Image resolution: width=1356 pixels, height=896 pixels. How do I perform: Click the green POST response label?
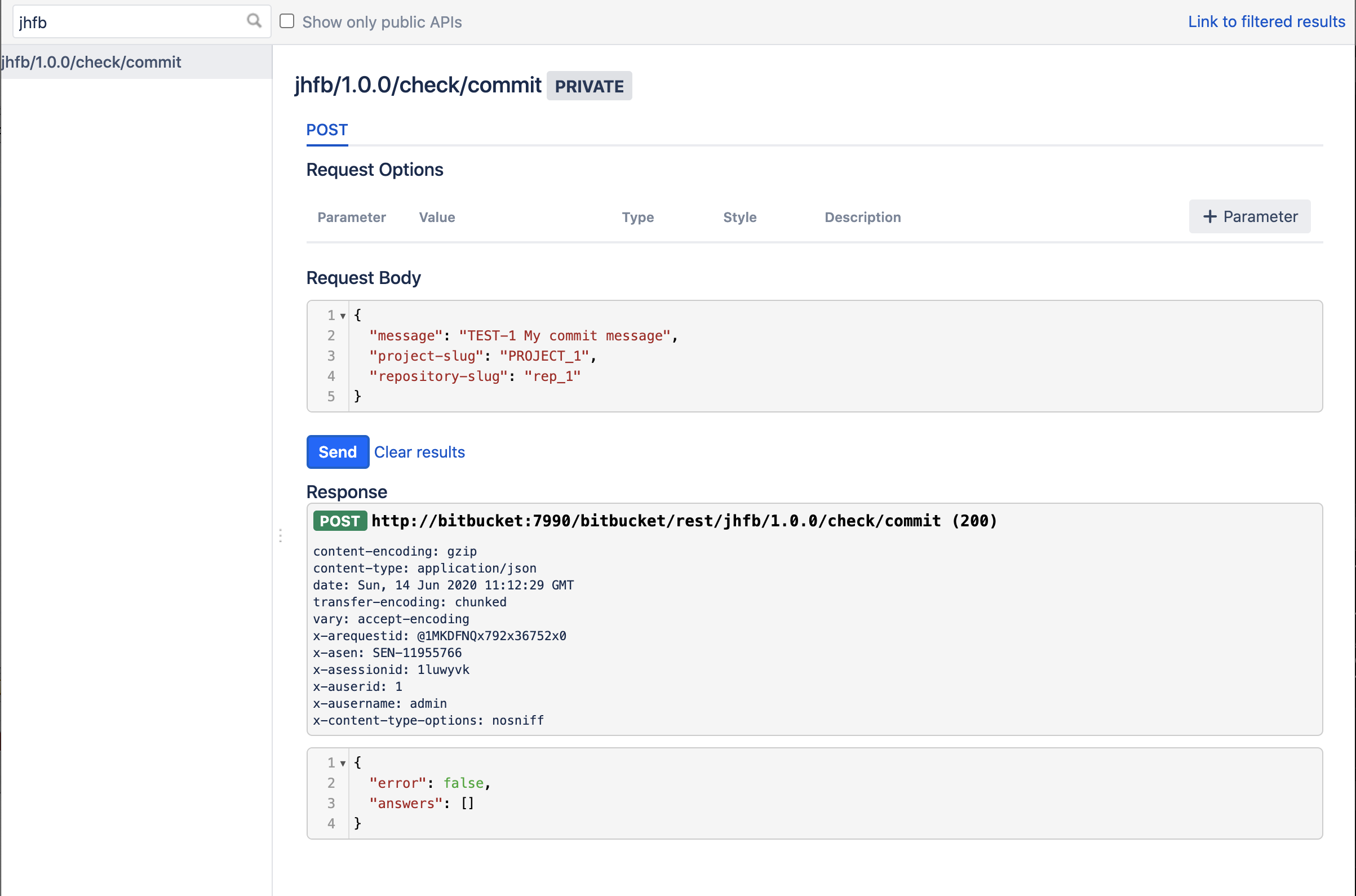pos(339,521)
